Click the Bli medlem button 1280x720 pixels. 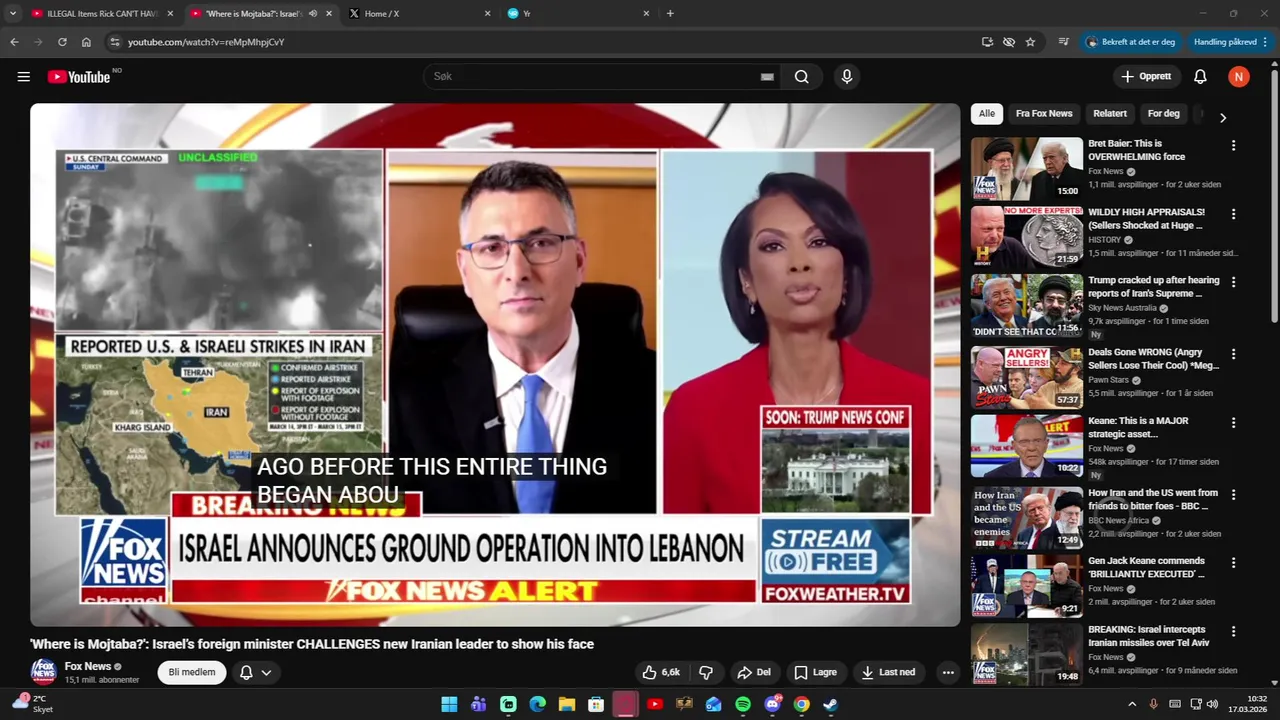pyautogui.click(x=192, y=672)
